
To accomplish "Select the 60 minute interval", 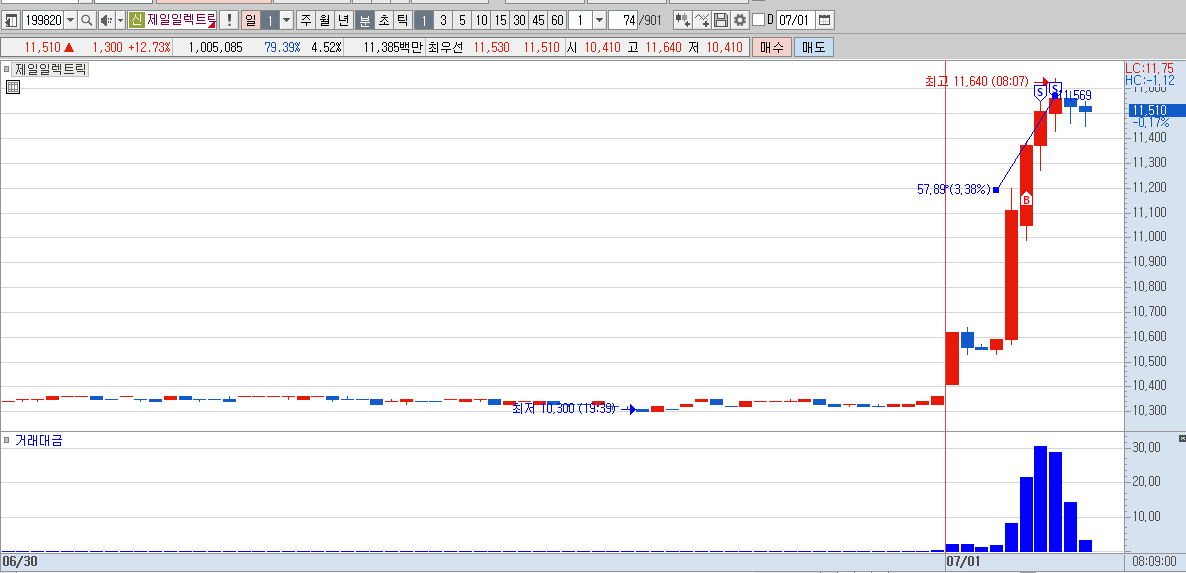I will [x=557, y=20].
